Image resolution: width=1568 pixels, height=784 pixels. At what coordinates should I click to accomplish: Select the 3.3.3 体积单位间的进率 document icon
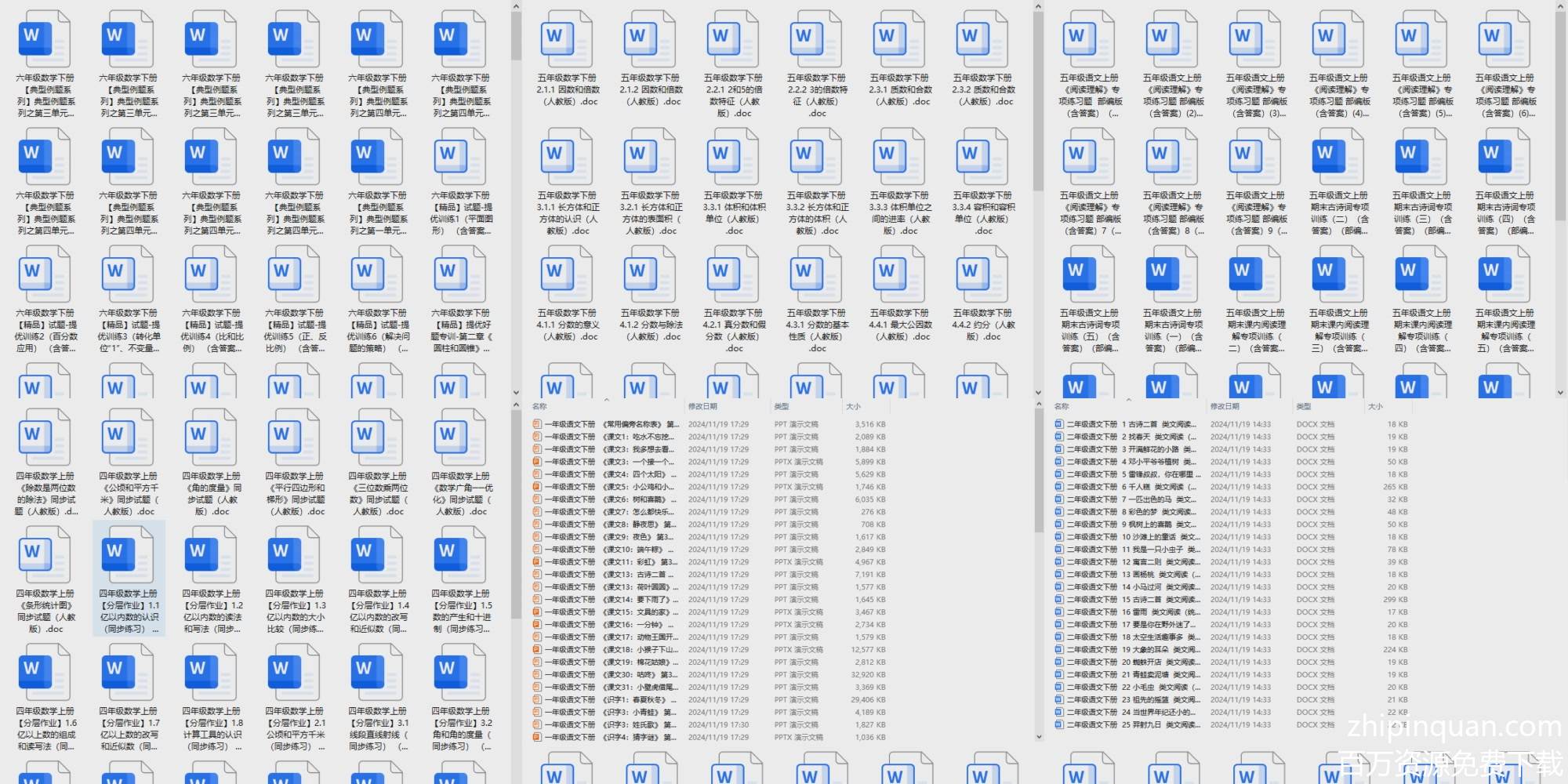[899, 158]
